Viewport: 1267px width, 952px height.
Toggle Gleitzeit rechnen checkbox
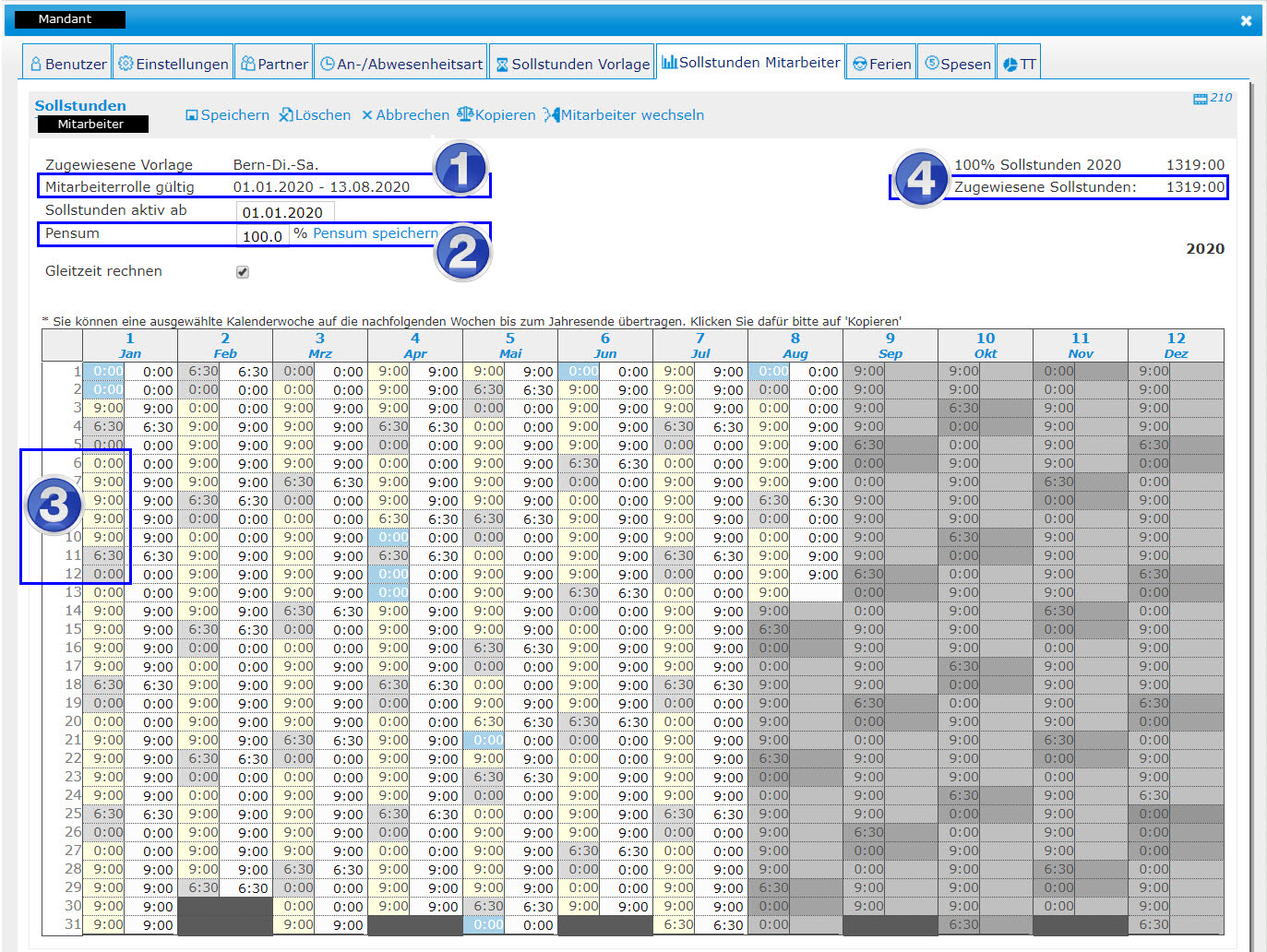pos(243,272)
